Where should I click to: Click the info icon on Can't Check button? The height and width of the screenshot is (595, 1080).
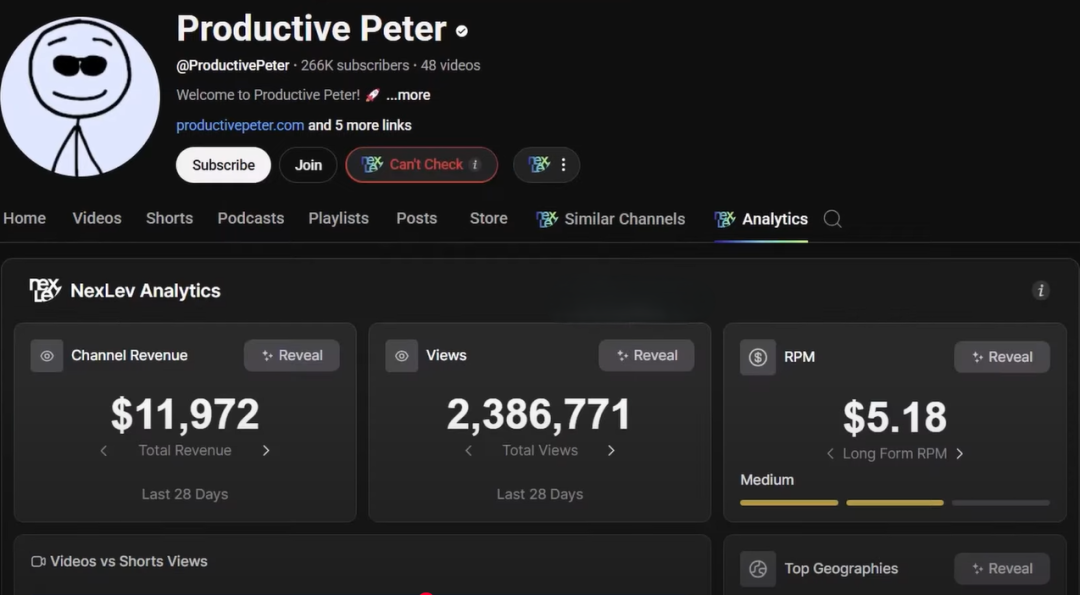(475, 165)
